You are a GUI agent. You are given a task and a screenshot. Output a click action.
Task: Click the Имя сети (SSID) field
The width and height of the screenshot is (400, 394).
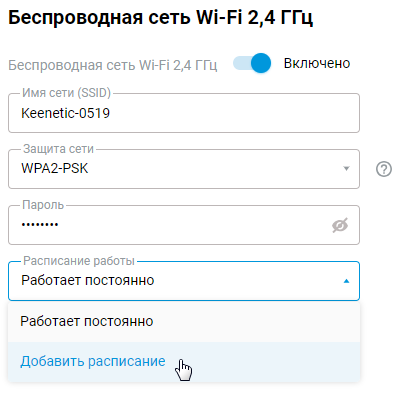(x=184, y=113)
